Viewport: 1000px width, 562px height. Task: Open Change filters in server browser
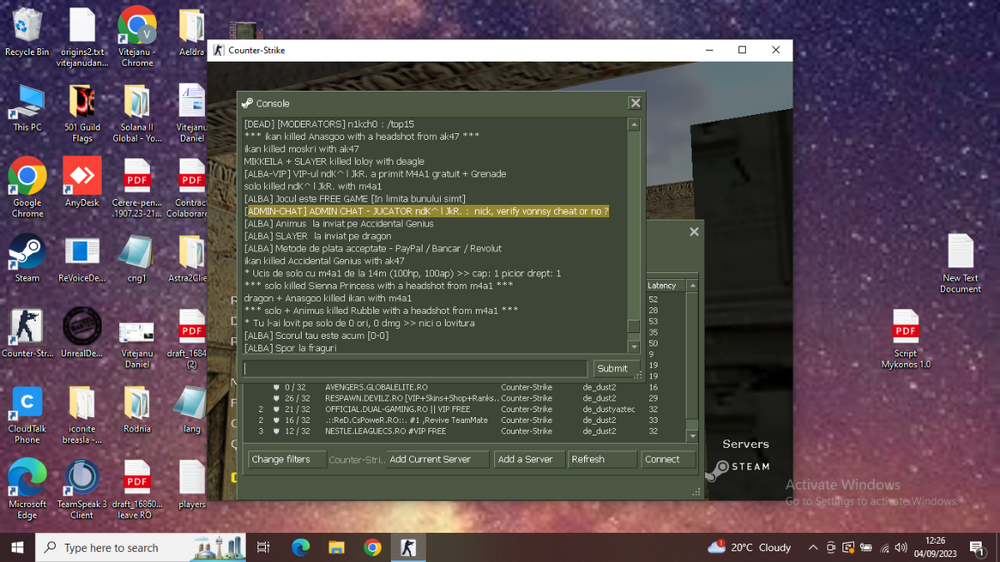click(286, 459)
